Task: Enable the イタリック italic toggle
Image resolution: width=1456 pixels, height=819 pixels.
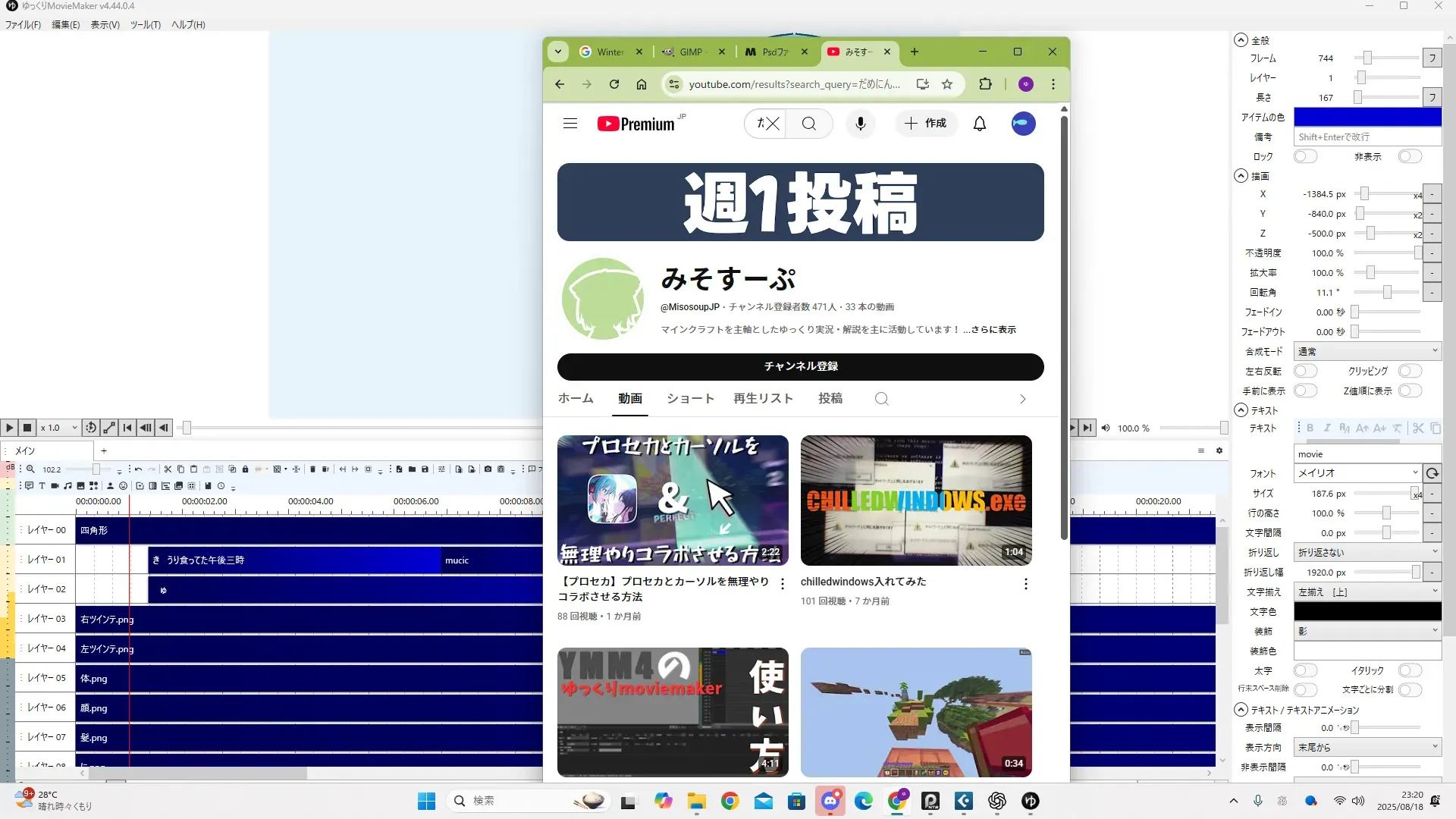Action: pyautogui.click(x=1409, y=670)
